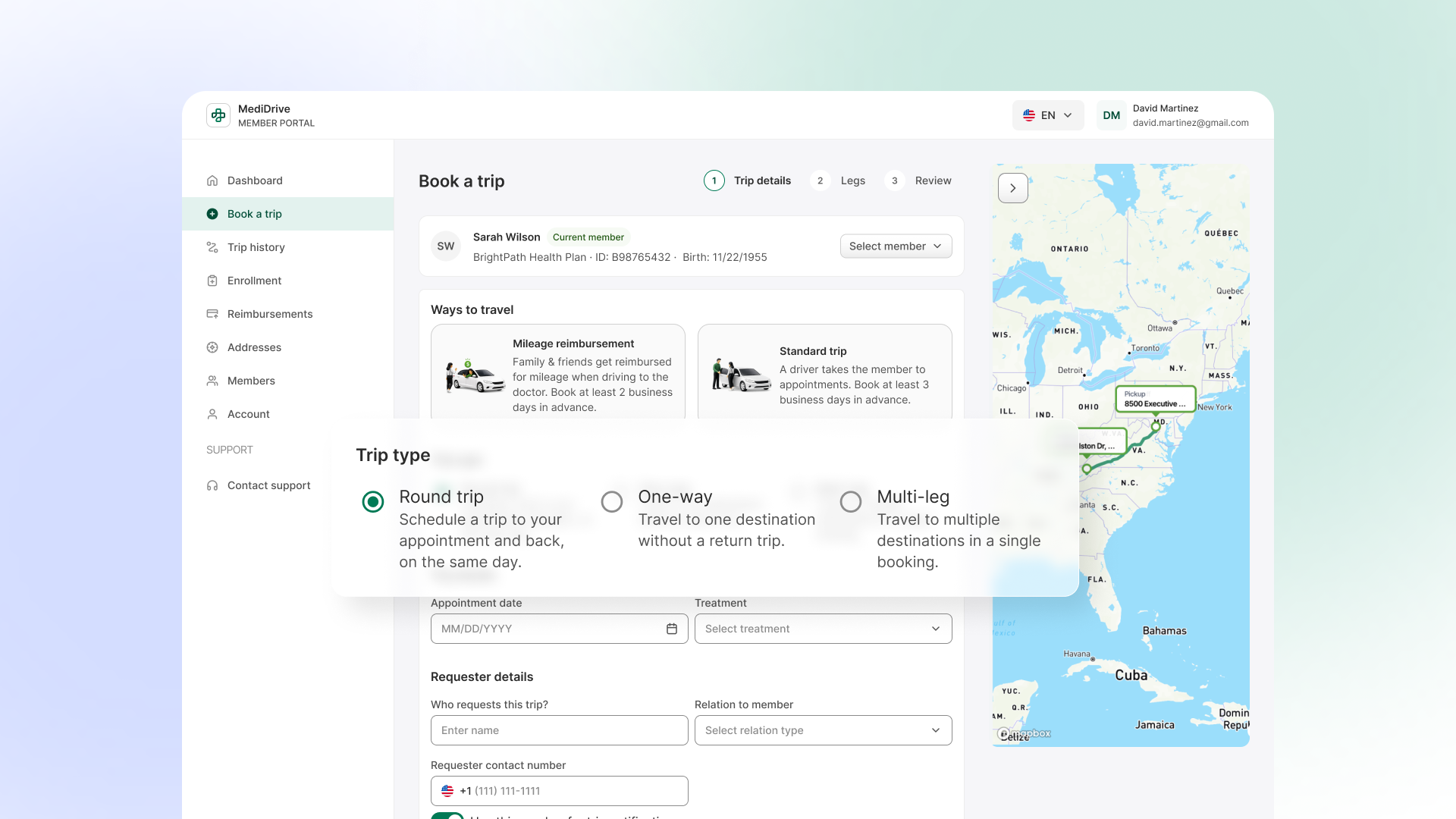Go to Dashboard in the sidebar
Image resolution: width=1456 pixels, height=819 pixels.
click(x=288, y=180)
